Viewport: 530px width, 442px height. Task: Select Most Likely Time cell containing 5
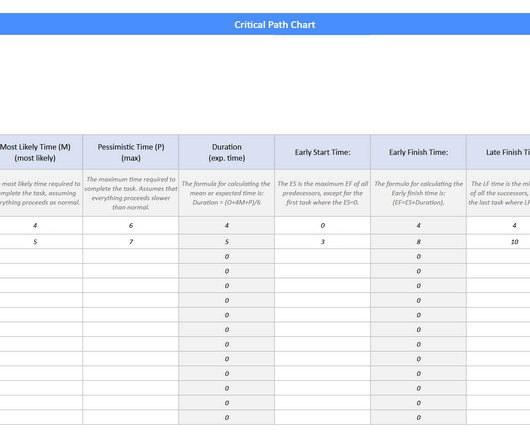click(x=41, y=242)
